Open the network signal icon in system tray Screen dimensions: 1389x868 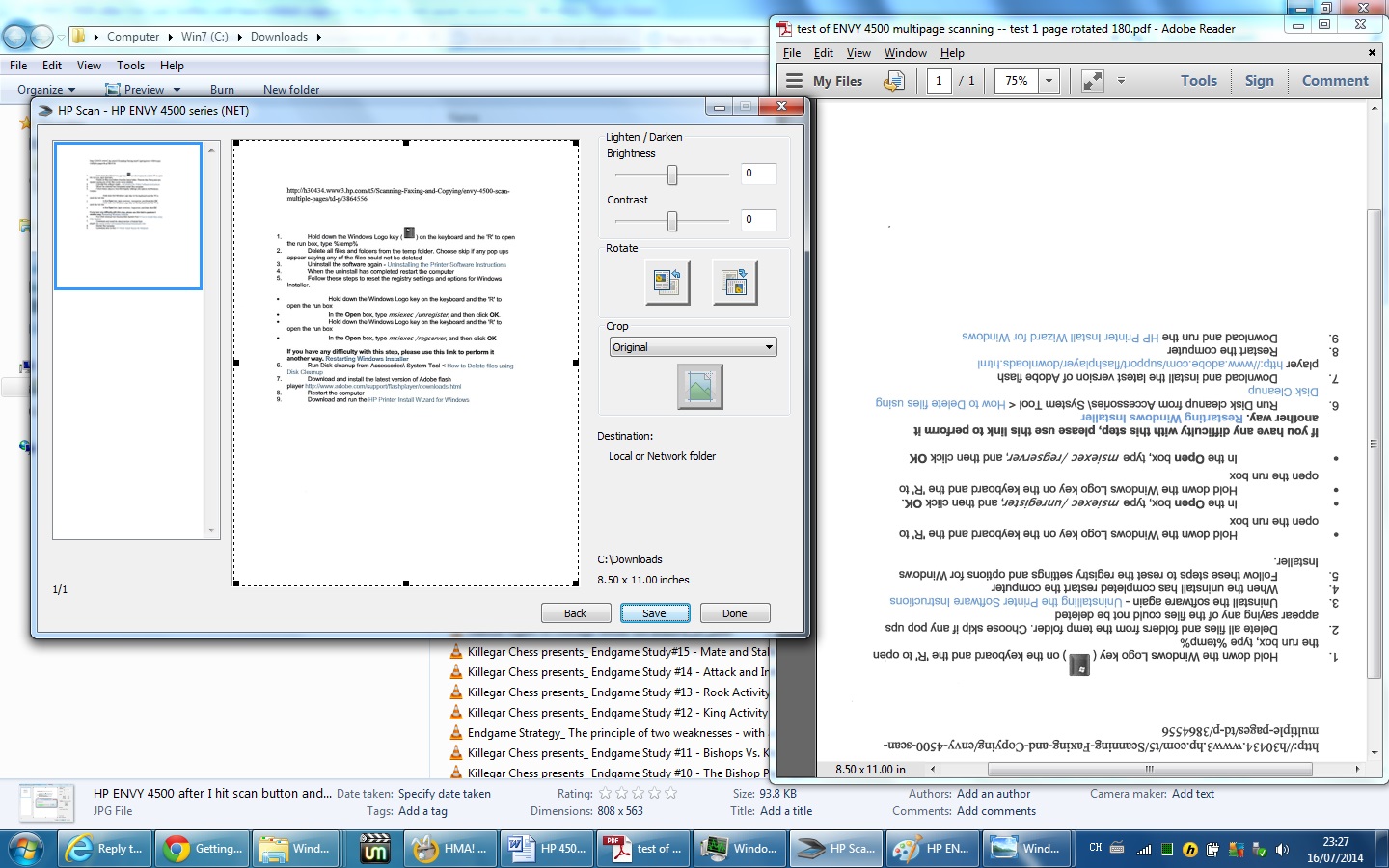click(x=1144, y=850)
